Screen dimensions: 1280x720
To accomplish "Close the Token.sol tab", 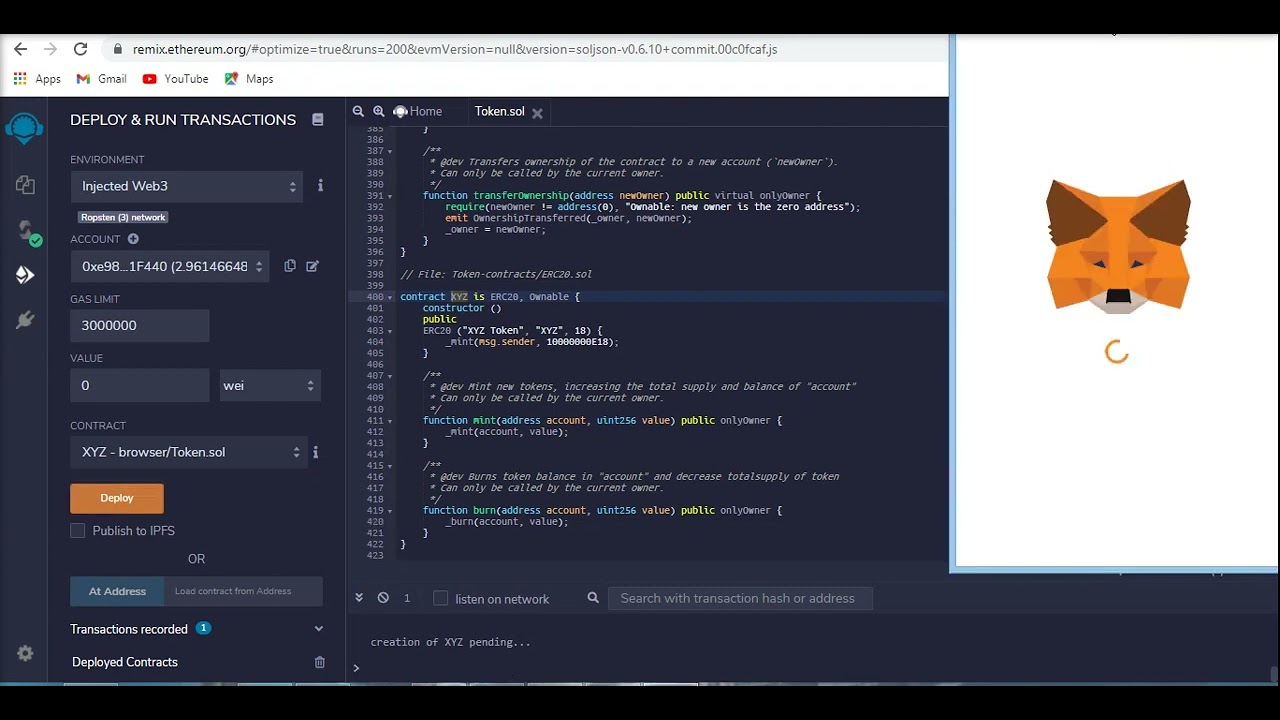I will (537, 113).
